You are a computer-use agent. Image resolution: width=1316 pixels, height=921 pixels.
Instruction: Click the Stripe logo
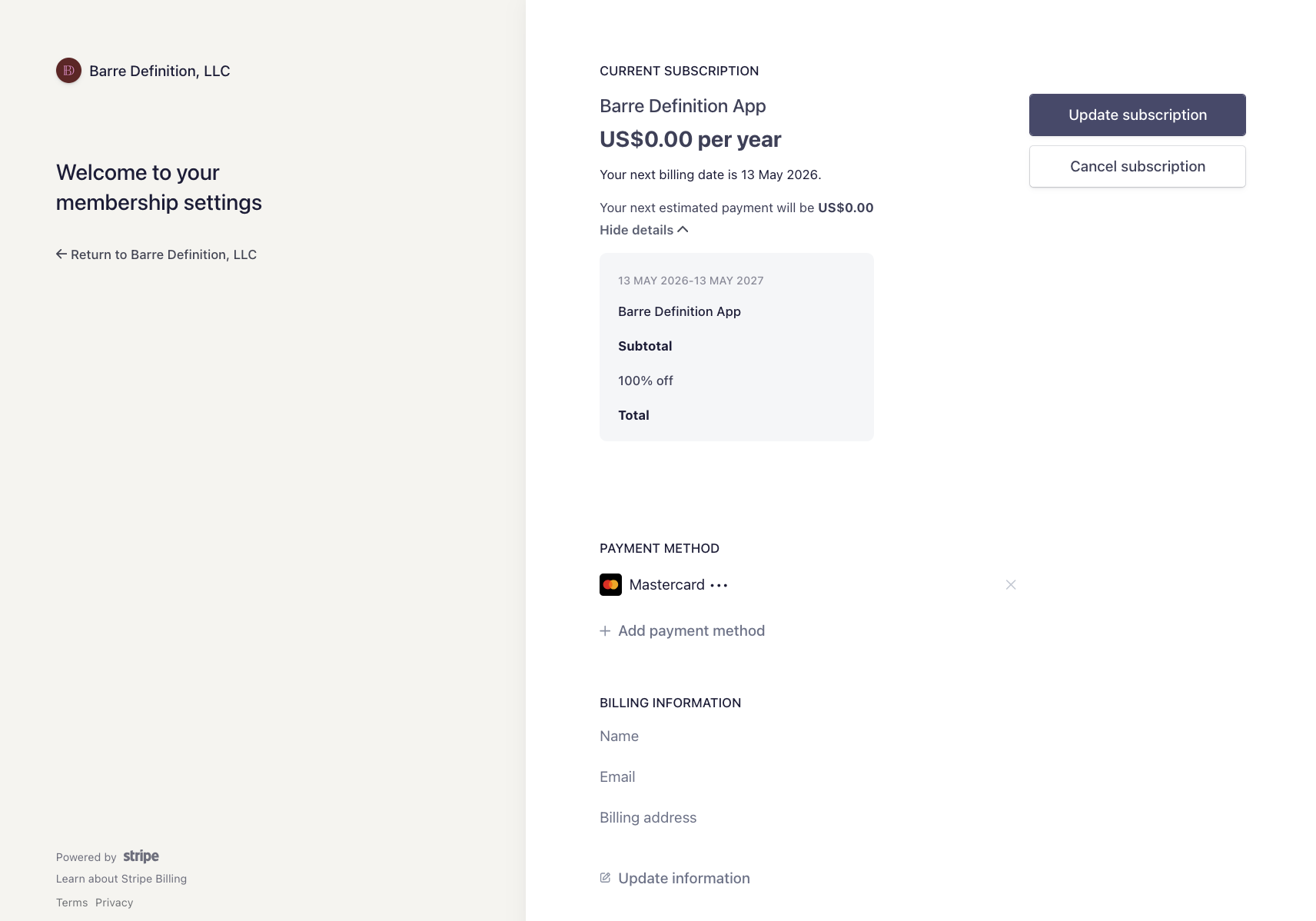click(x=141, y=856)
